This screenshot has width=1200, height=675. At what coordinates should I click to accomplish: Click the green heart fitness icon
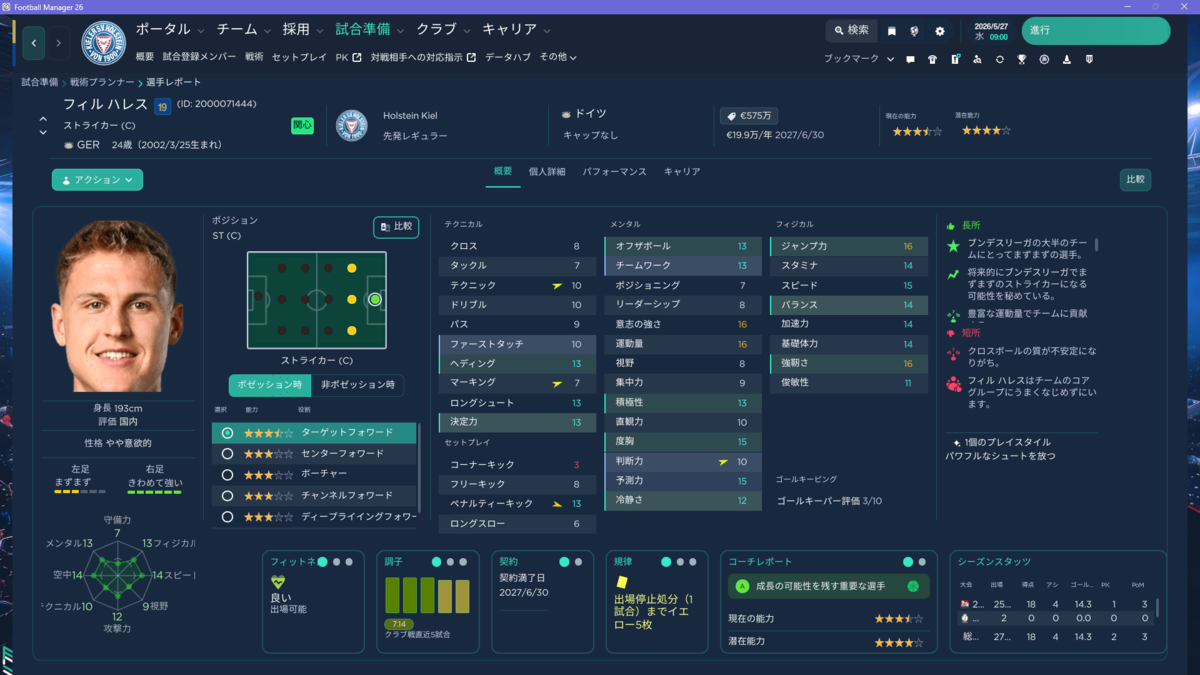[278, 582]
